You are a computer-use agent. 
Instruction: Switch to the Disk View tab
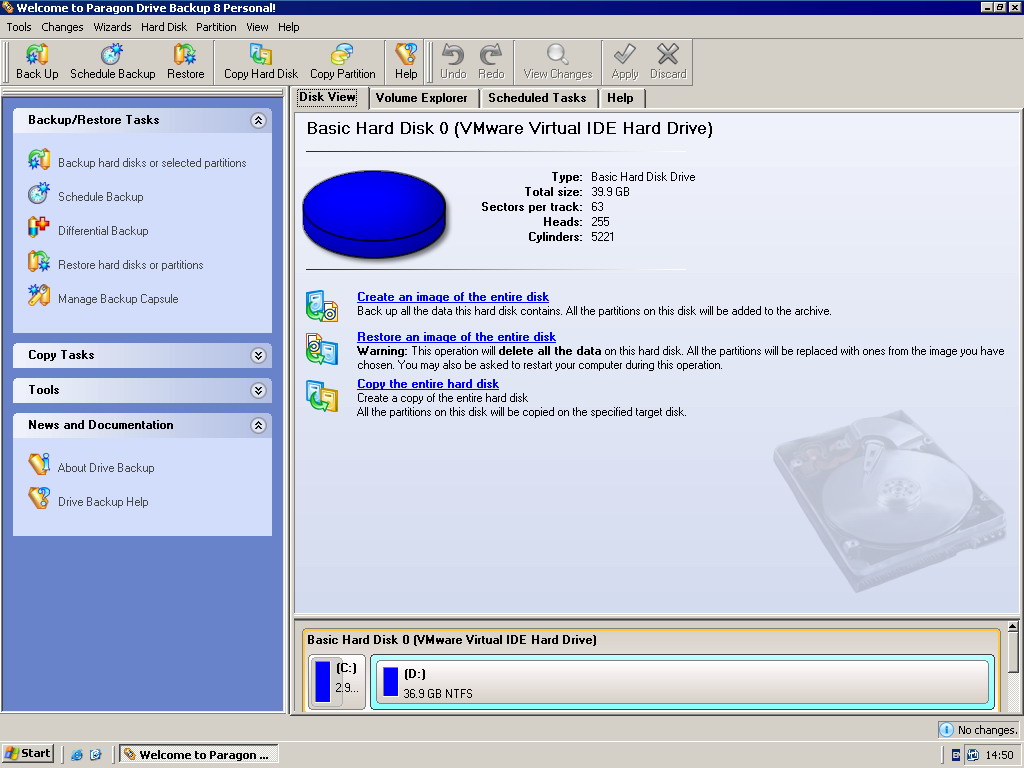pyautogui.click(x=327, y=97)
